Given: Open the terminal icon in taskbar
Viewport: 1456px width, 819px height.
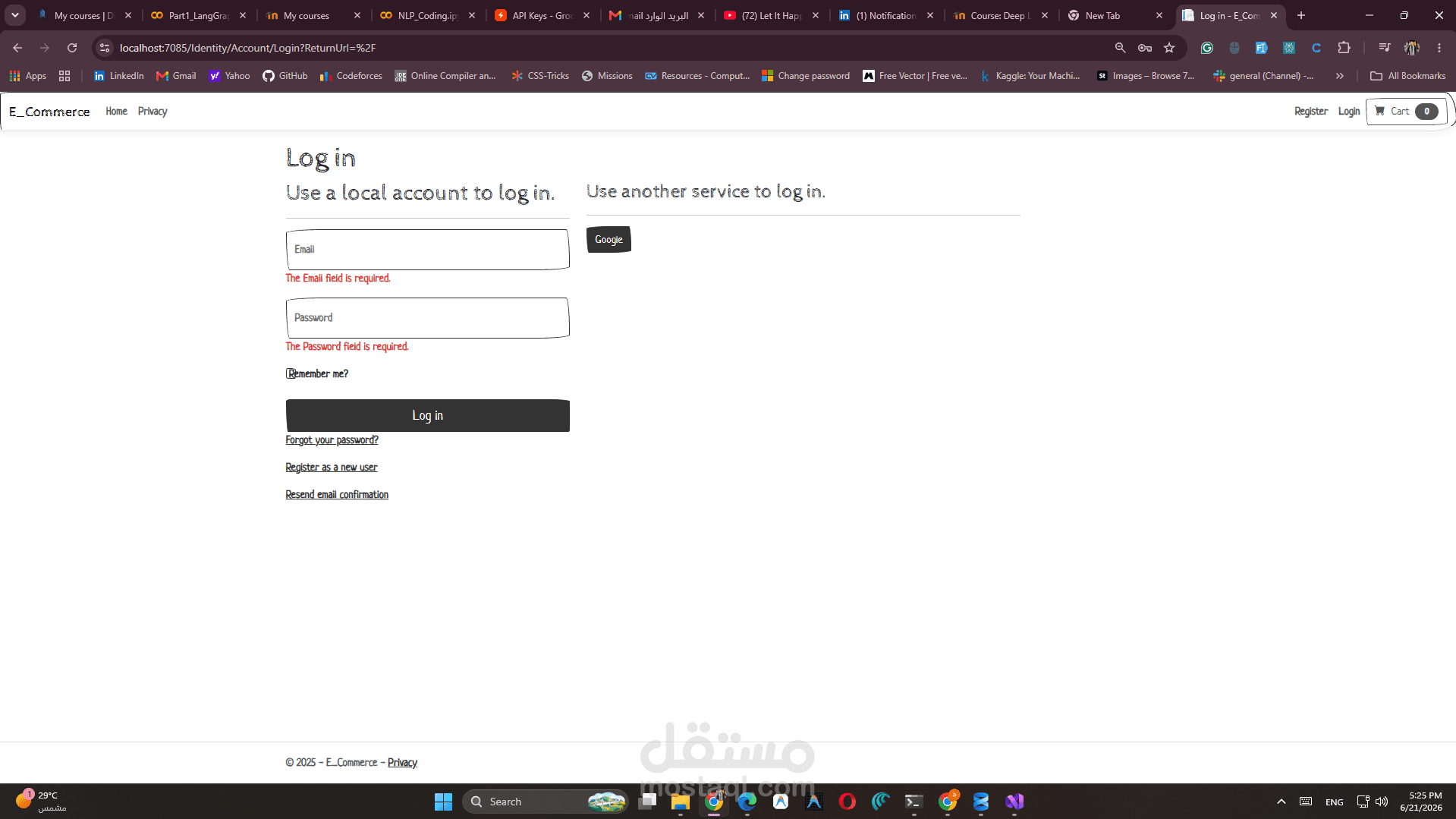Looking at the screenshot, I should coord(914,802).
